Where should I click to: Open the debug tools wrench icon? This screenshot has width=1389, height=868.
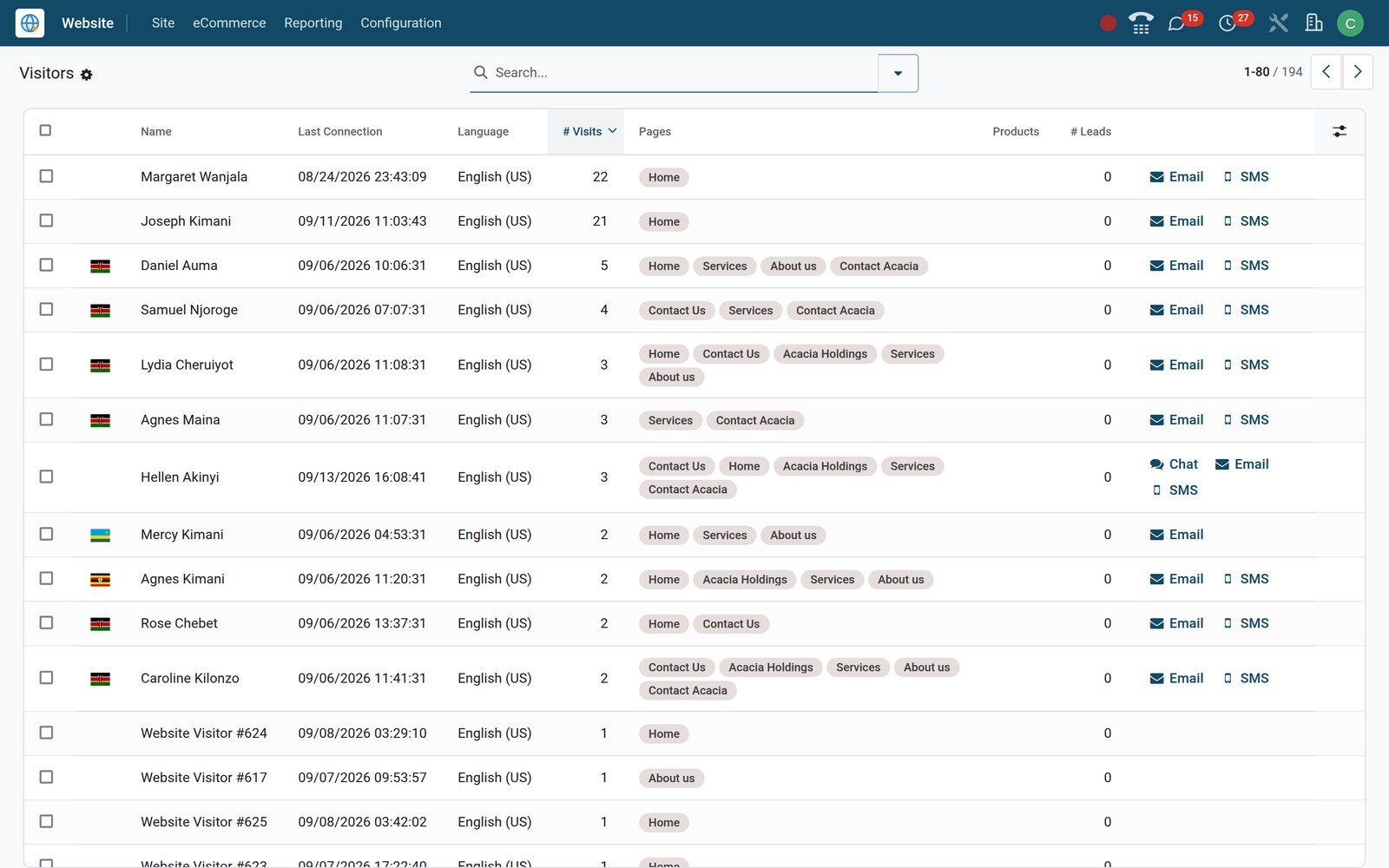click(1278, 23)
